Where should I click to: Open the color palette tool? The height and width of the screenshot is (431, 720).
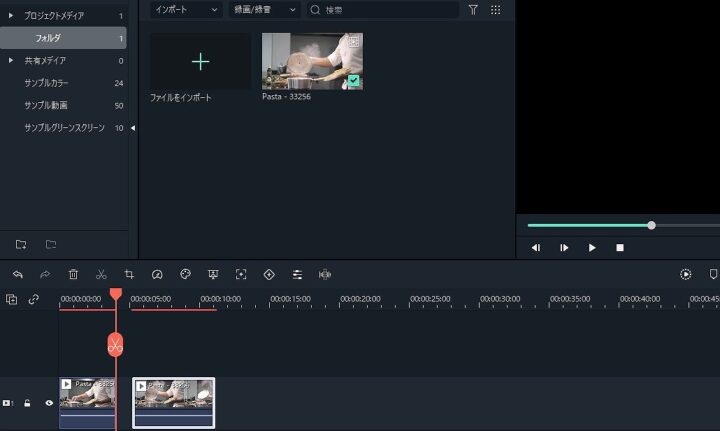pos(185,274)
